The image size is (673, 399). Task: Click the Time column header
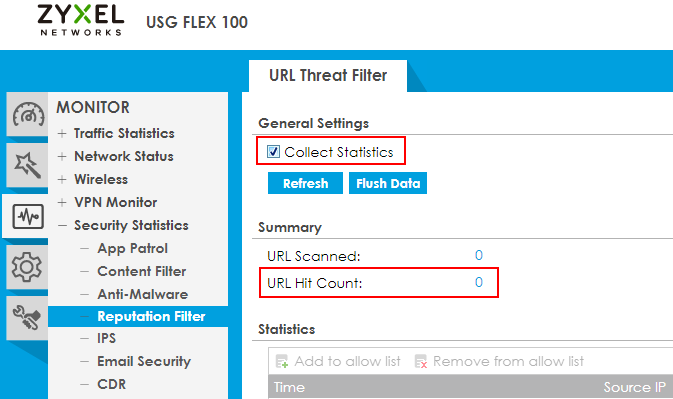(x=290, y=387)
